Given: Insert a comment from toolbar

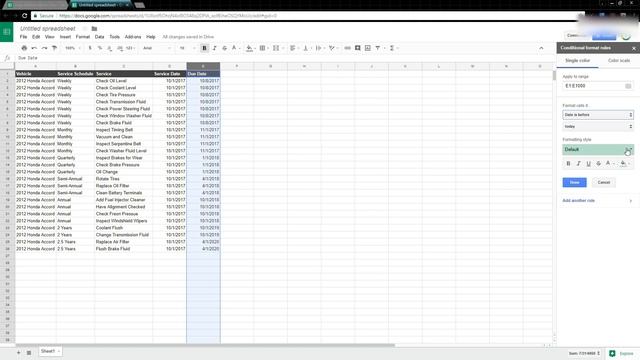Looking at the screenshot, I should (x=358, y=48).
